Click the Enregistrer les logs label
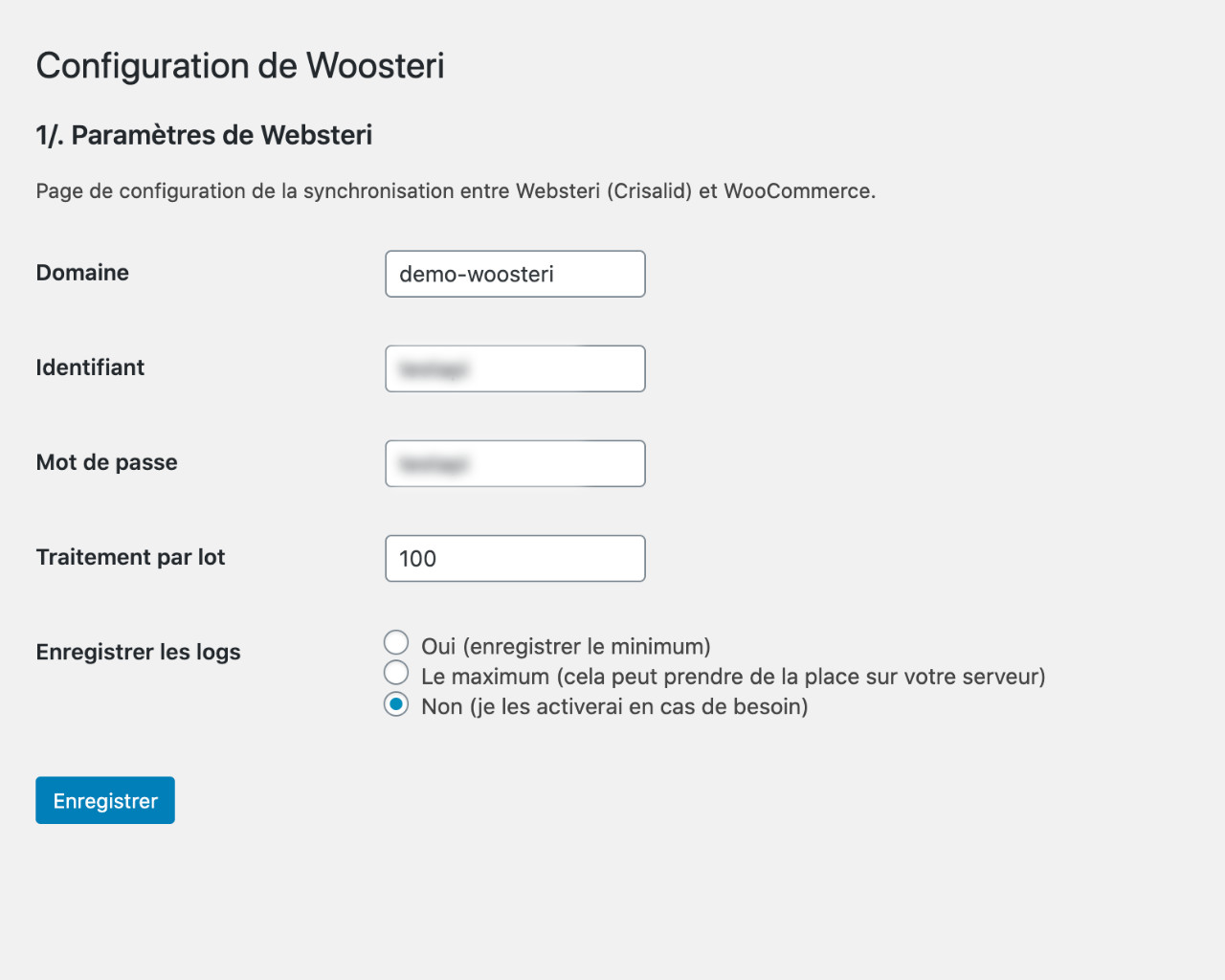This screenshot has width=1225, height=980. [138, 652]
